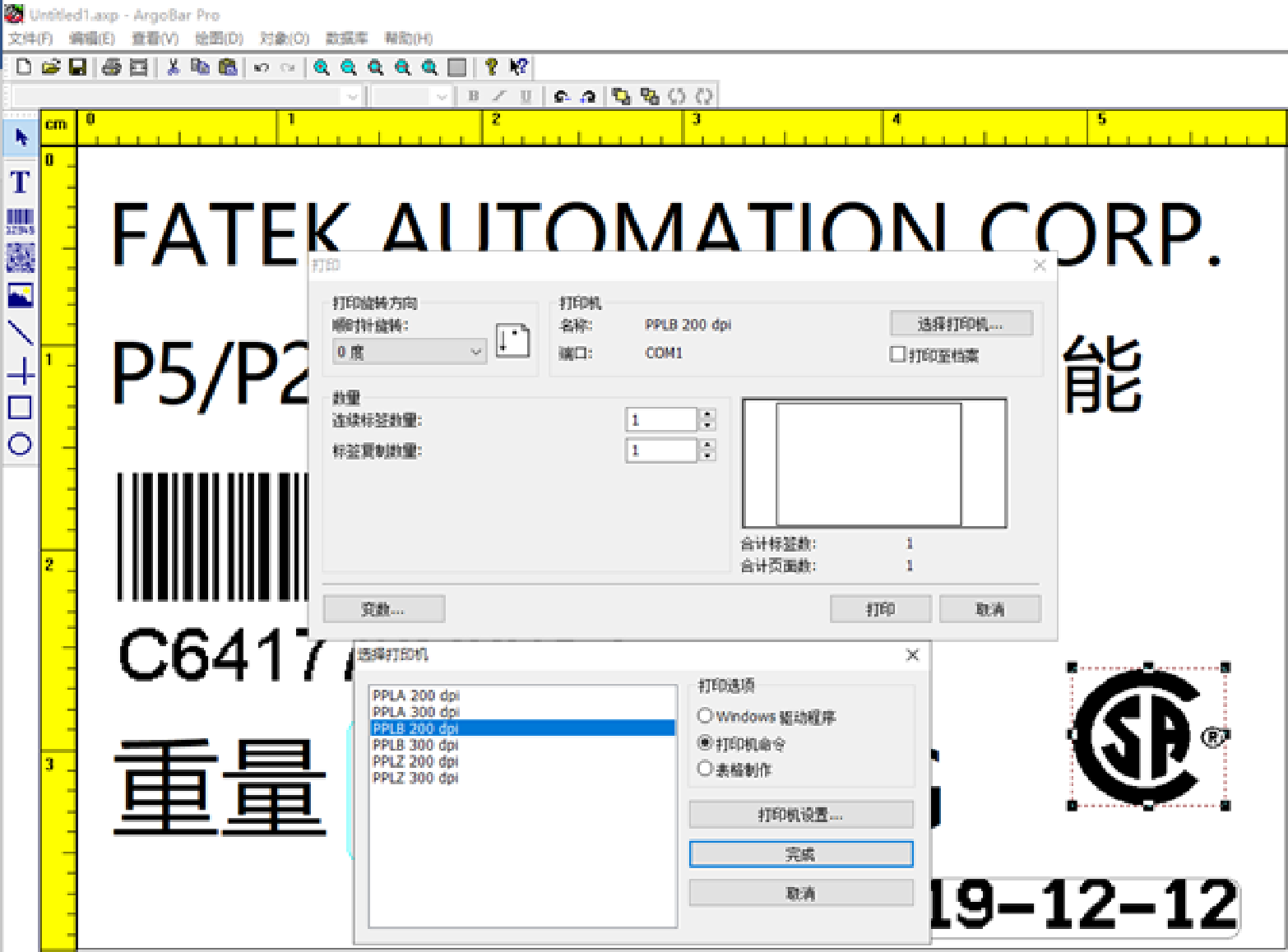Open a file with the folder icon
The height and width of the screenshot is (952, 1288).
pos(51,67)
